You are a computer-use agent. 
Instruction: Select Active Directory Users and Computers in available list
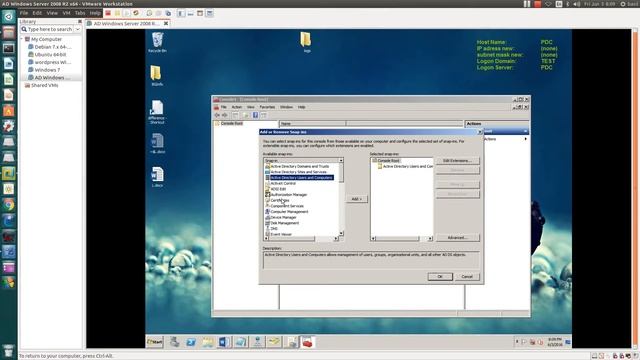tap(300, 178)
